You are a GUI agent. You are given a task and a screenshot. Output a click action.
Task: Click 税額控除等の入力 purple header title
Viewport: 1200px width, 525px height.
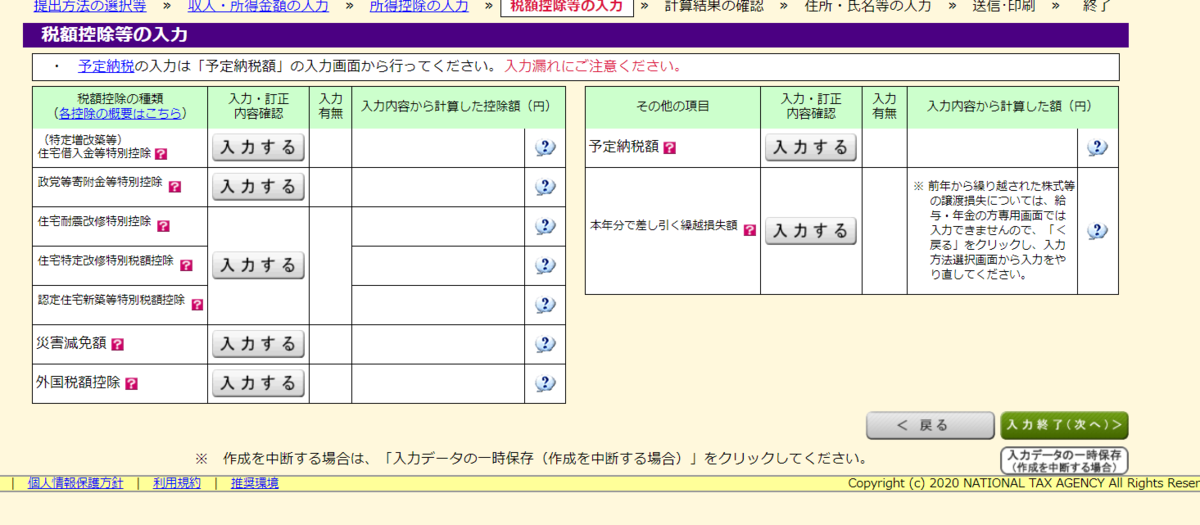[114, 35]
